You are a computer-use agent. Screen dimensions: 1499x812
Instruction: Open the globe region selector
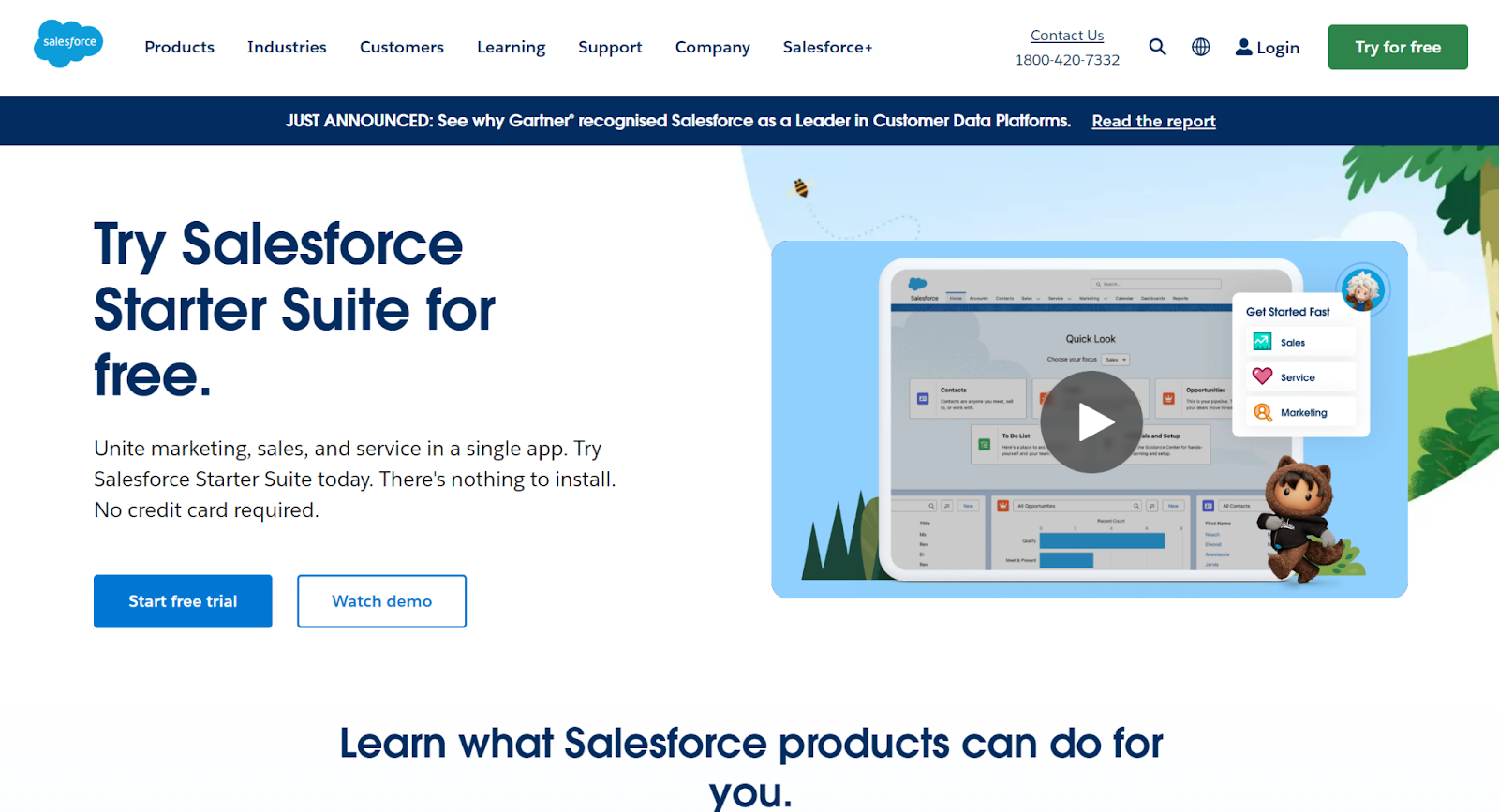click(1201, 47)
